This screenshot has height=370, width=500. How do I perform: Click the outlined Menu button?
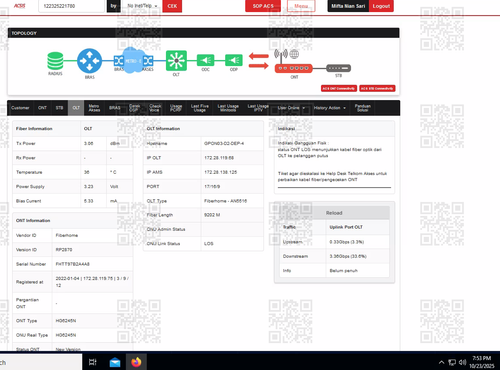[x=301, y=6]
